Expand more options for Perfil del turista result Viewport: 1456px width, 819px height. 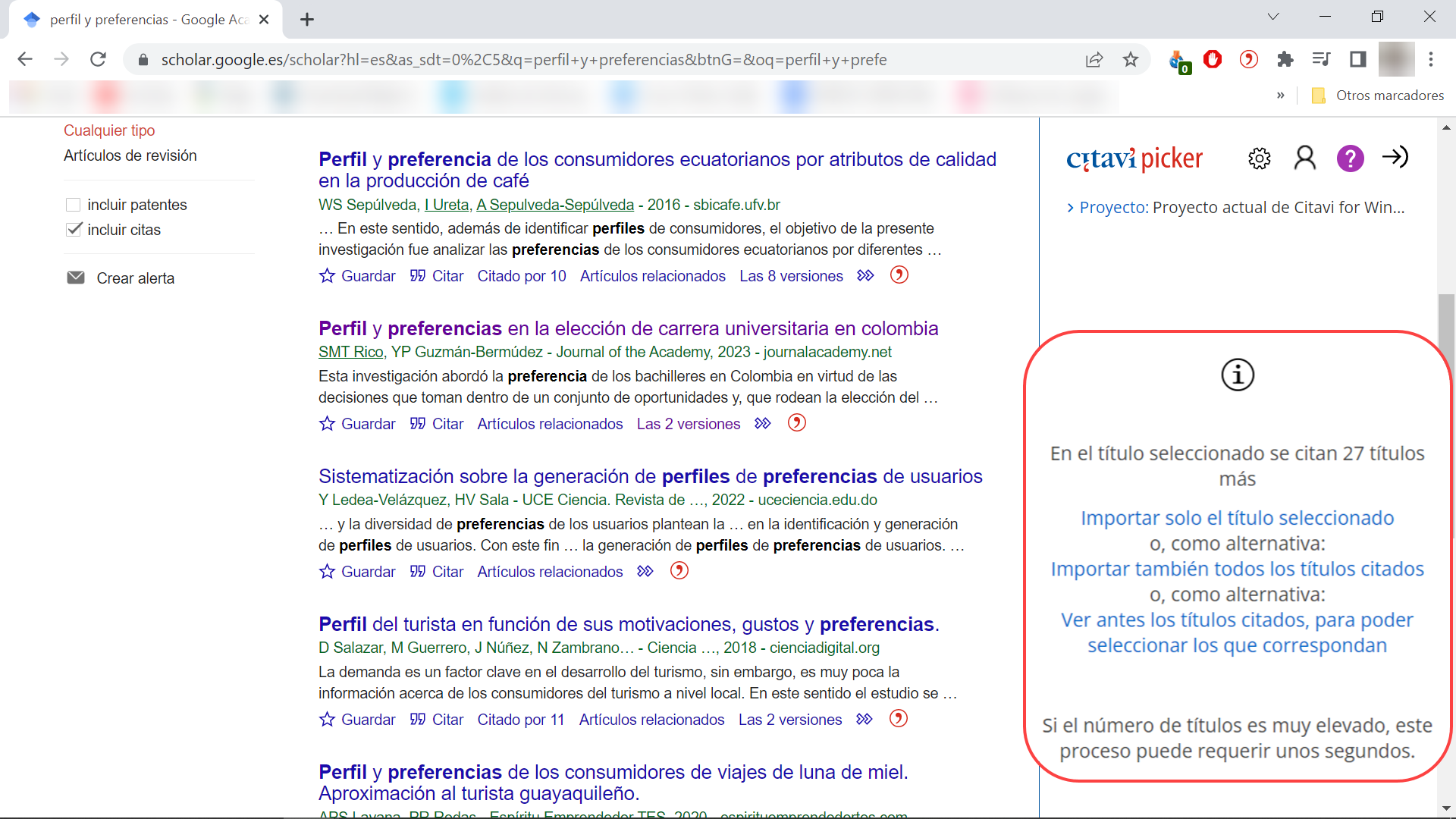point(864,720)
